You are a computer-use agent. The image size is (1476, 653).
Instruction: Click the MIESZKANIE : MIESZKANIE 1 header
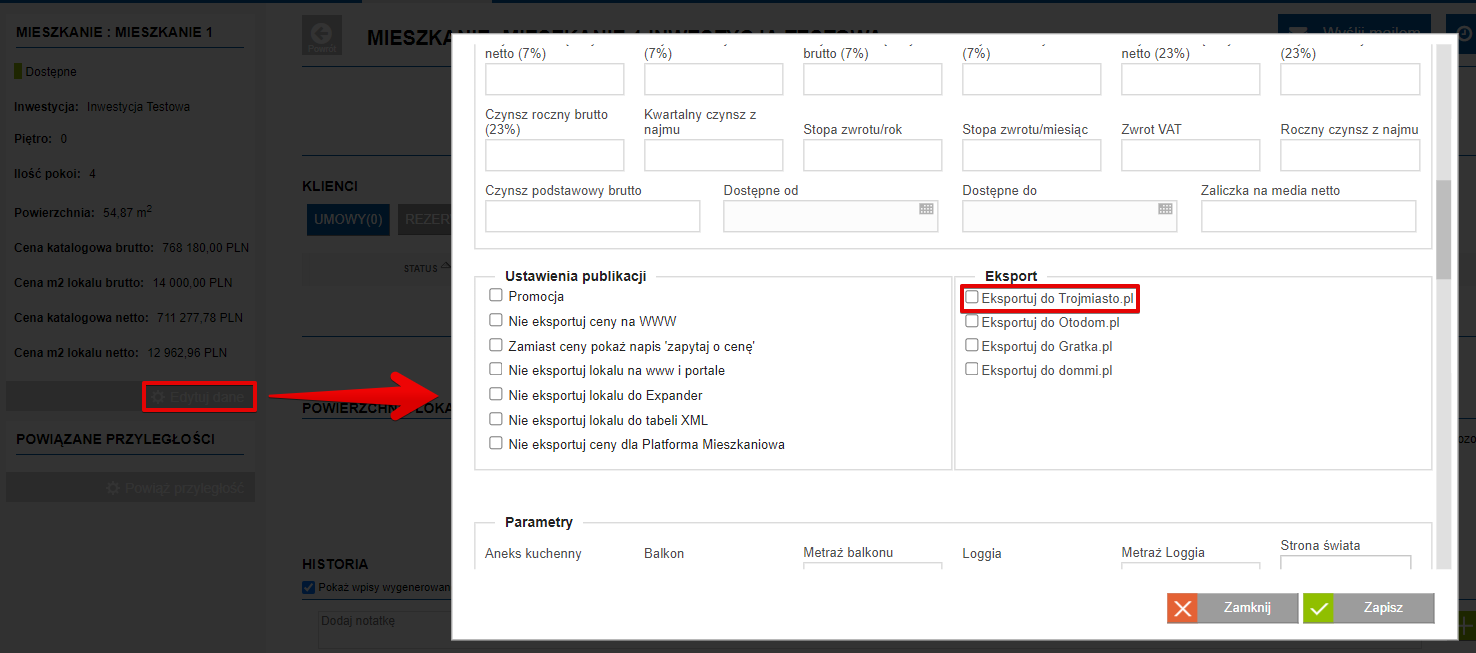click(115, 32)
